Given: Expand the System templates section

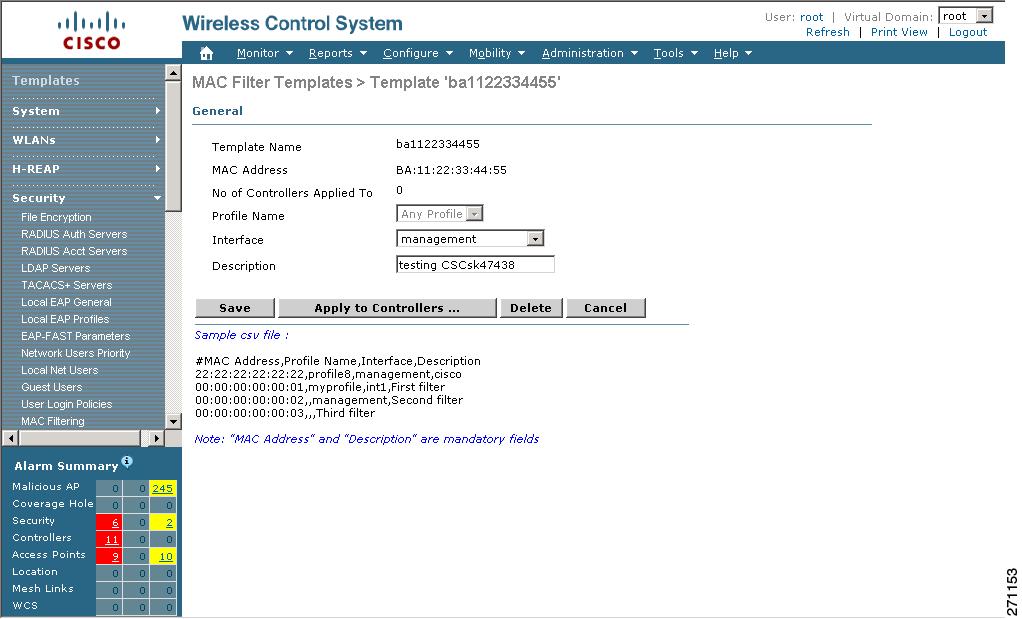Looking at the screenshot, I should tap(86, 111).
